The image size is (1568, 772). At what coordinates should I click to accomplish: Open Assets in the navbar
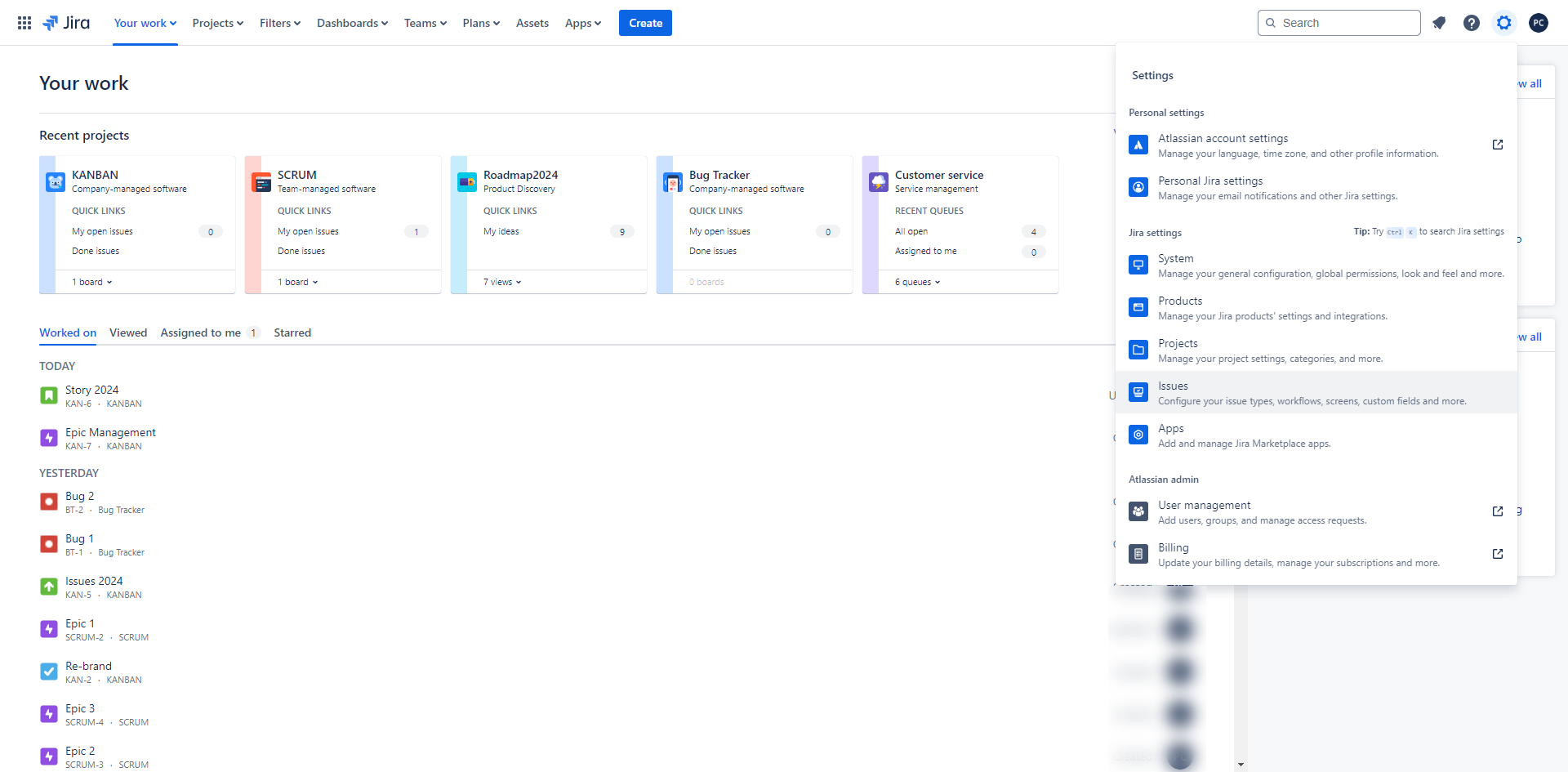532,23
